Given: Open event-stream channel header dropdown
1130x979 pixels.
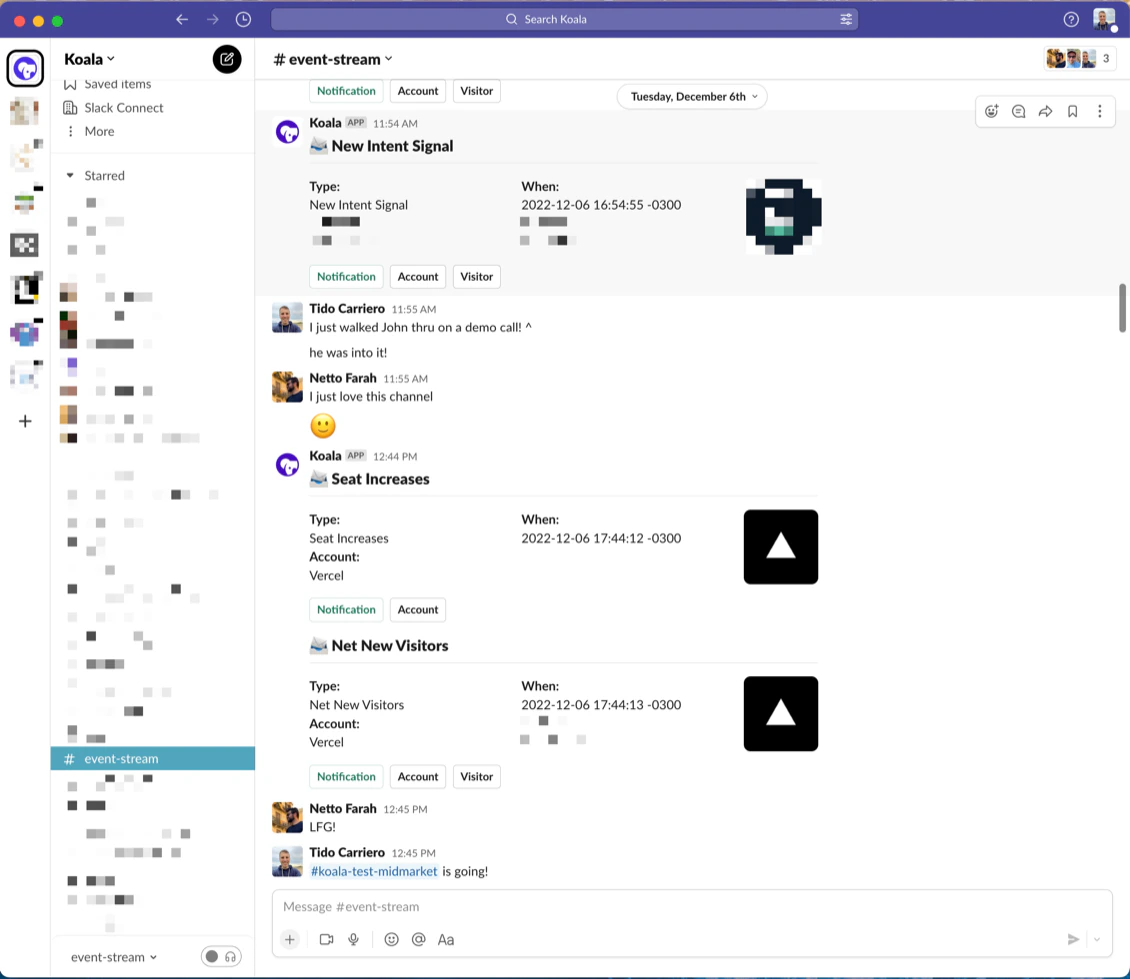Looking at the screenshot, I should click(x=333, y=59).
